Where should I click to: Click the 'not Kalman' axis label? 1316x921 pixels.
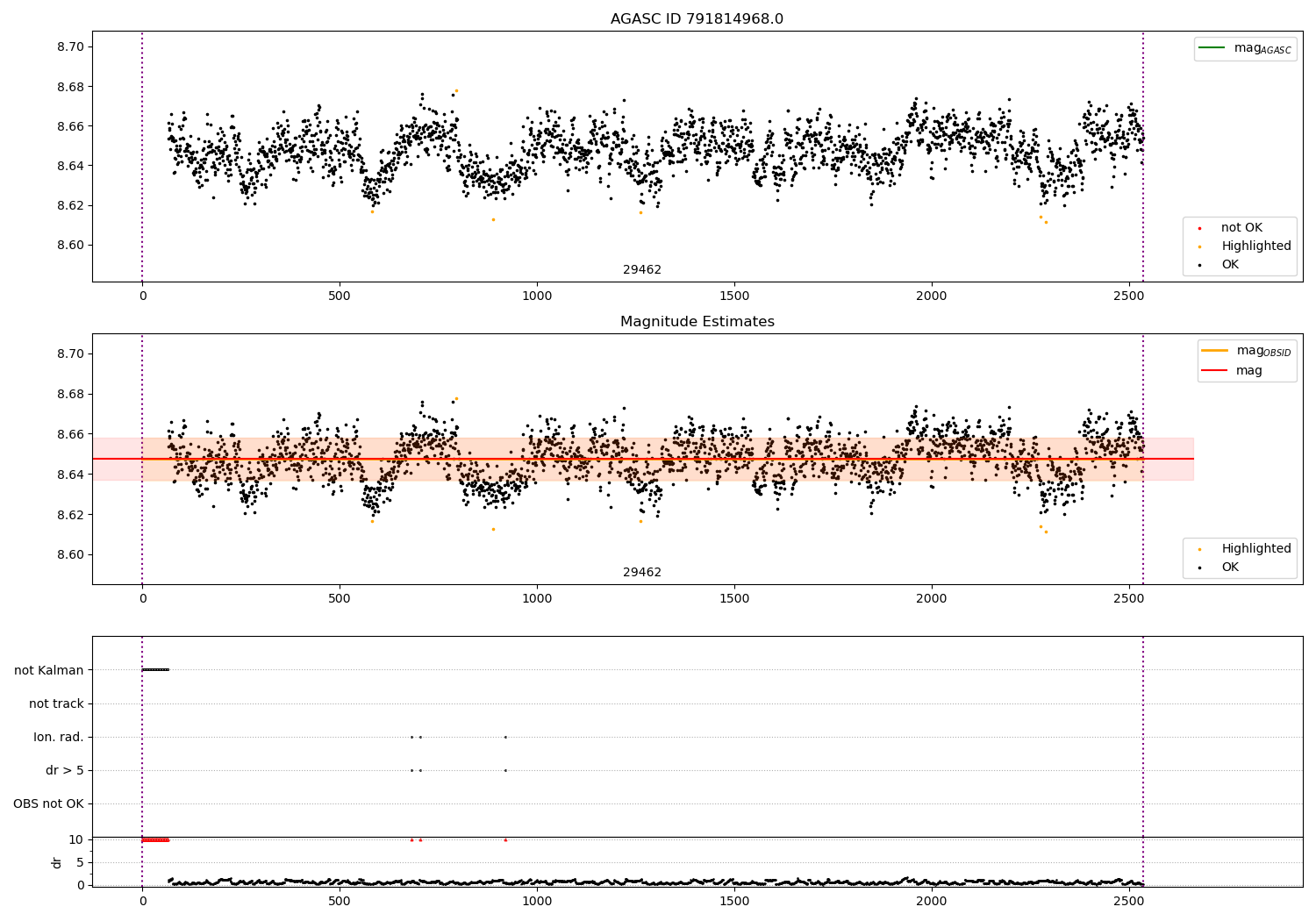tap(49, 671)
